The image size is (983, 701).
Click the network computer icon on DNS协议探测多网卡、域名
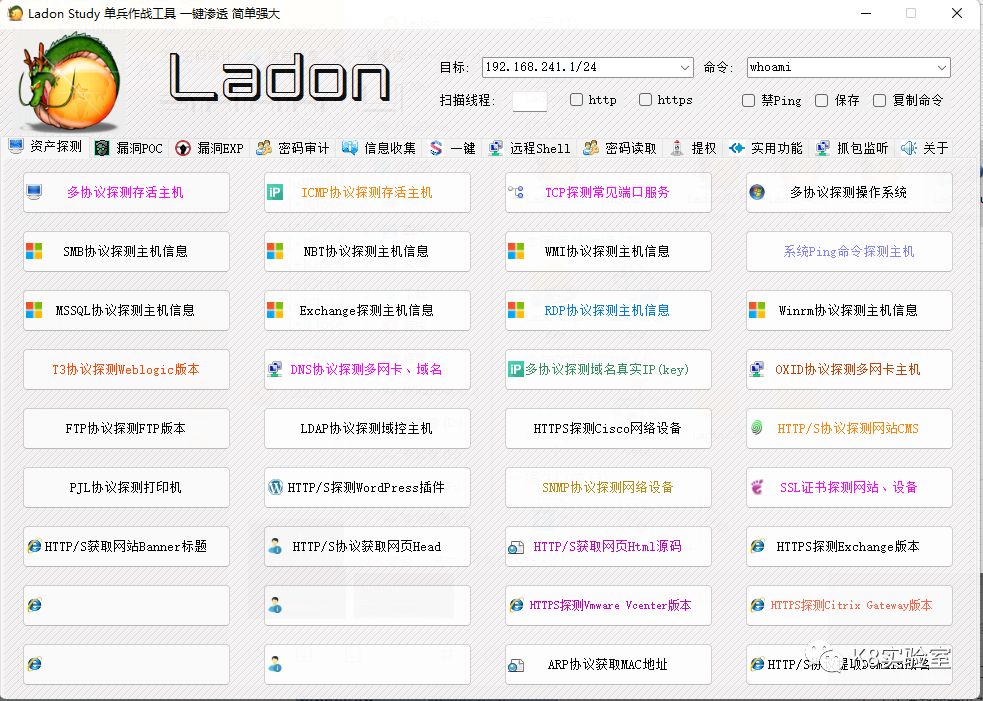(275, 369)
